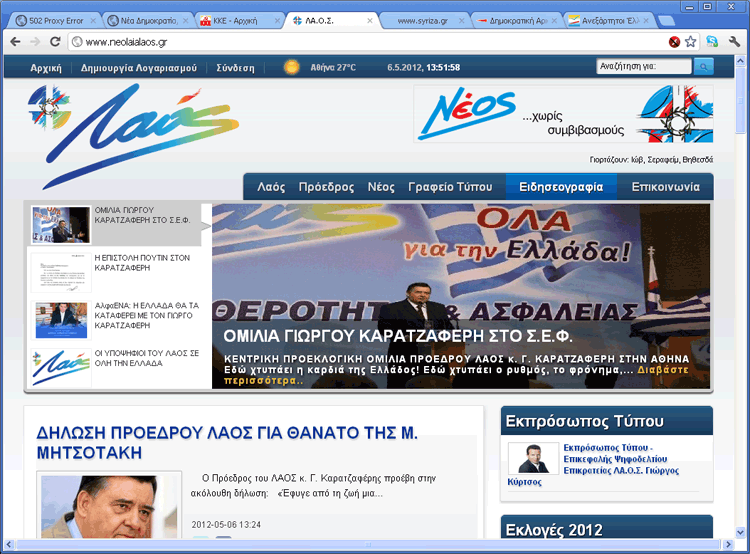This screenshot has height=554, width=750.
Task: Click the 2012-05-06 13:24 article date
Action: coord(226,525)
